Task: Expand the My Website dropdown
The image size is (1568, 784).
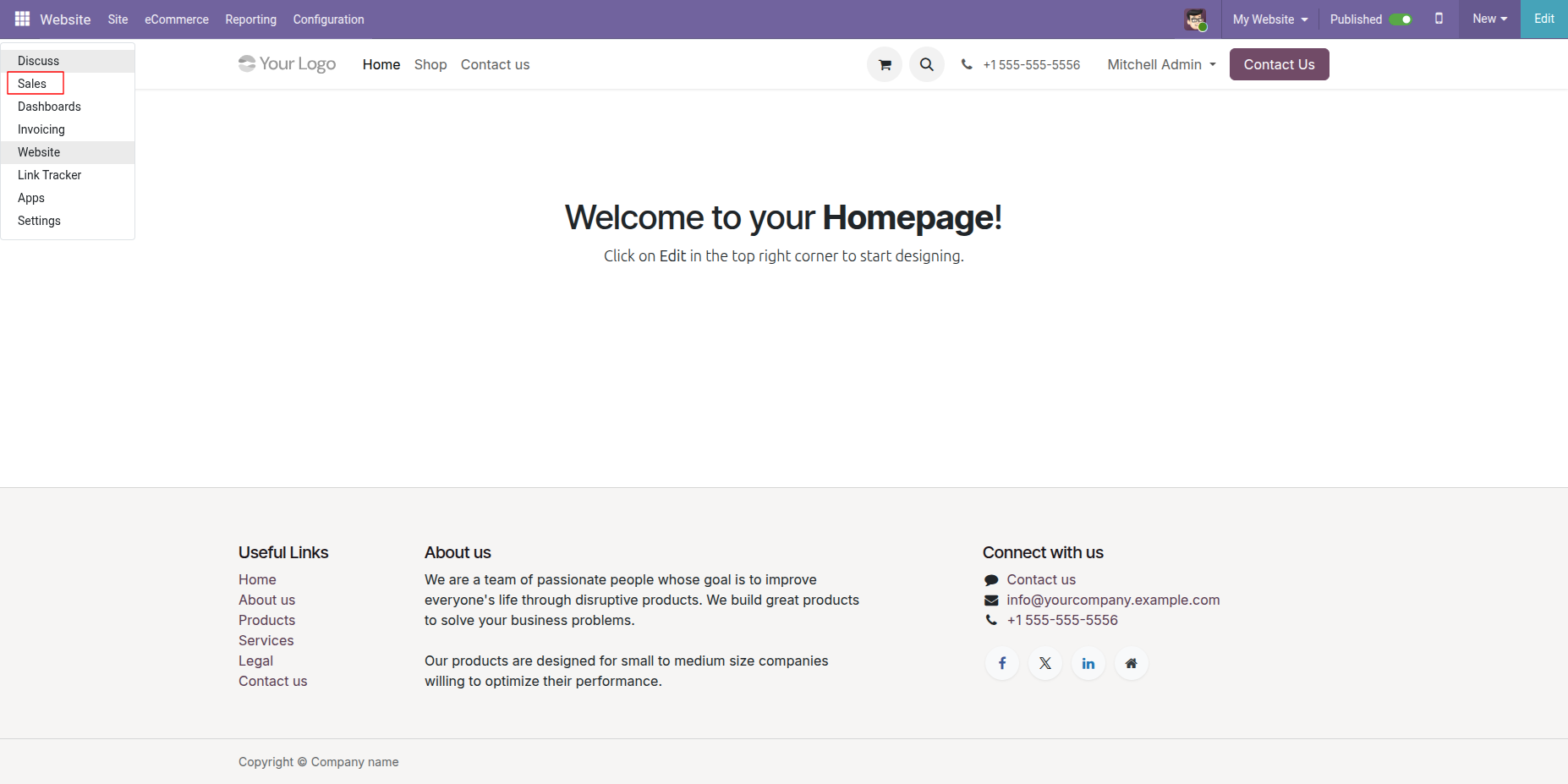Action: [1270, 19]
